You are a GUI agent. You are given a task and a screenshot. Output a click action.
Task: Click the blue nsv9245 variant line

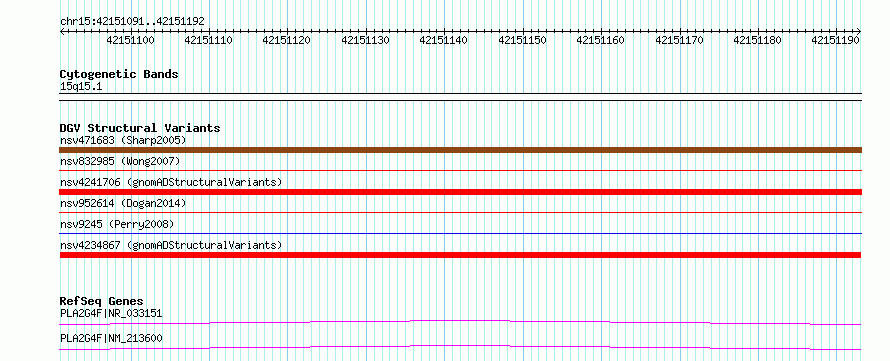tap(460, 233)
